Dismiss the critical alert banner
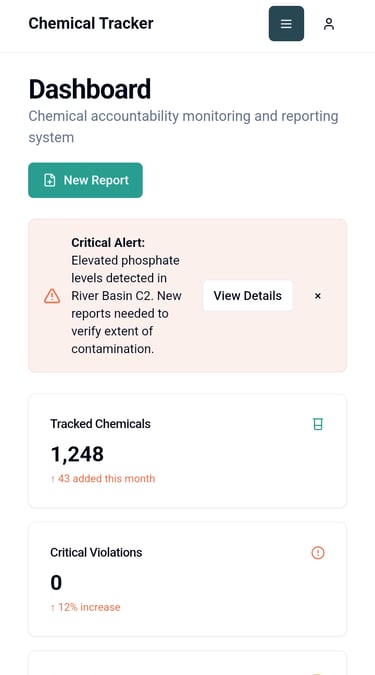375x675 pixels. (x=318, y=296)
